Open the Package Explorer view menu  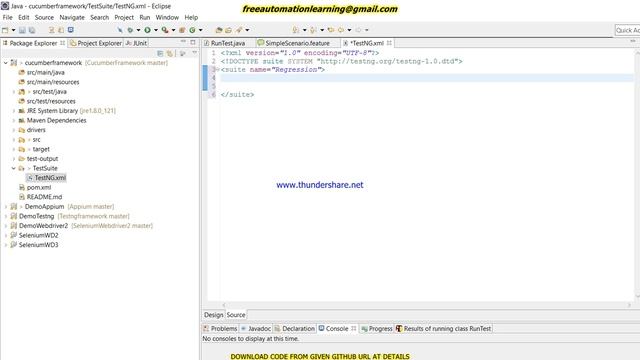194,53
